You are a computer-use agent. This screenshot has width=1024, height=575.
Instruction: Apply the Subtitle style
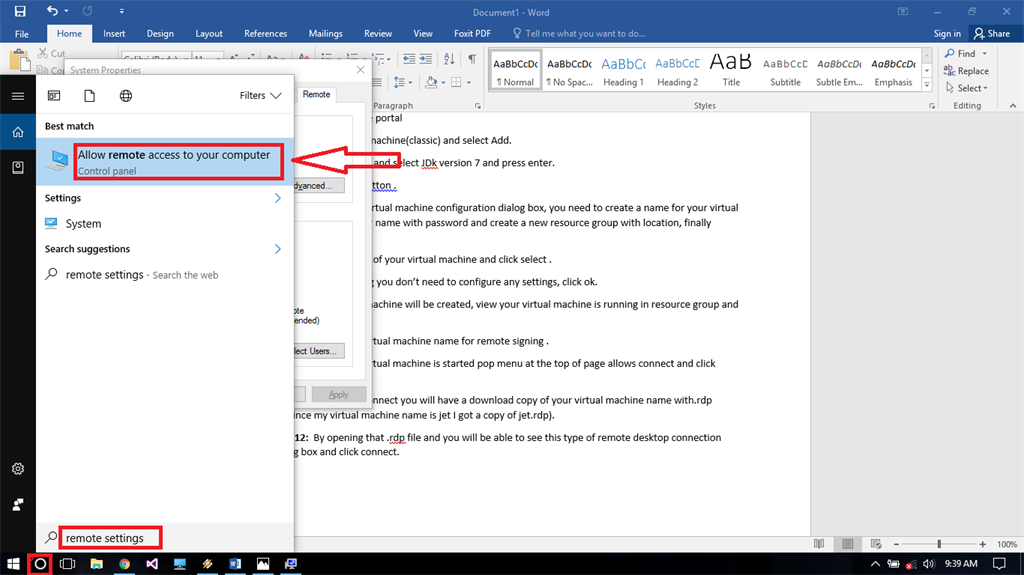785,70
